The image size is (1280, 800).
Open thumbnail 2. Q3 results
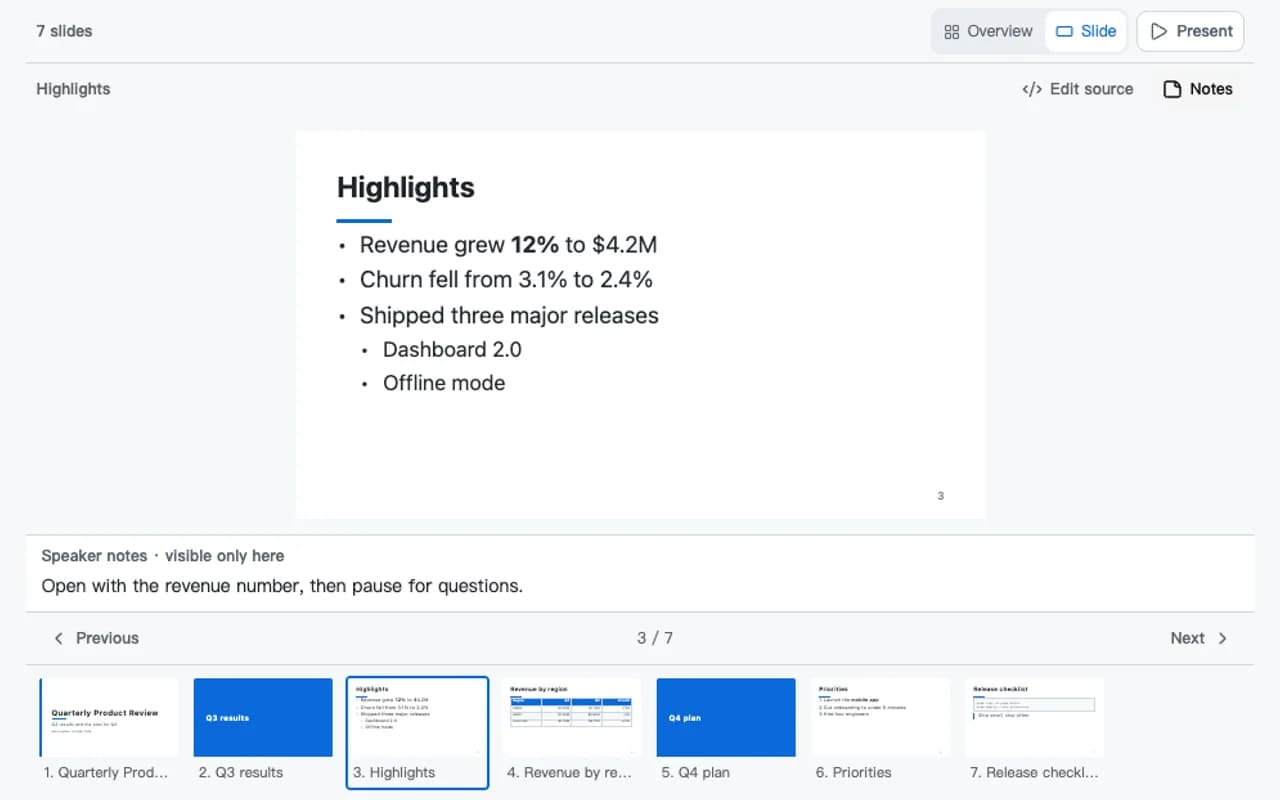pos(262,732)
